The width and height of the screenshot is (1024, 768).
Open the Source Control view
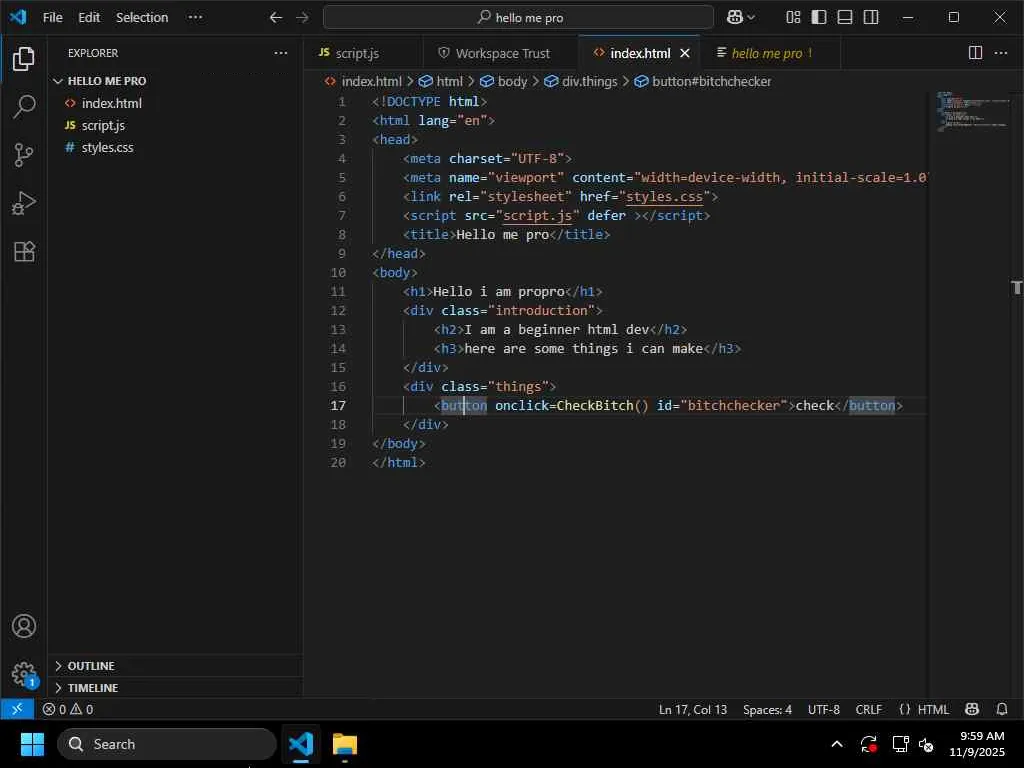click(x=24, y=155)
